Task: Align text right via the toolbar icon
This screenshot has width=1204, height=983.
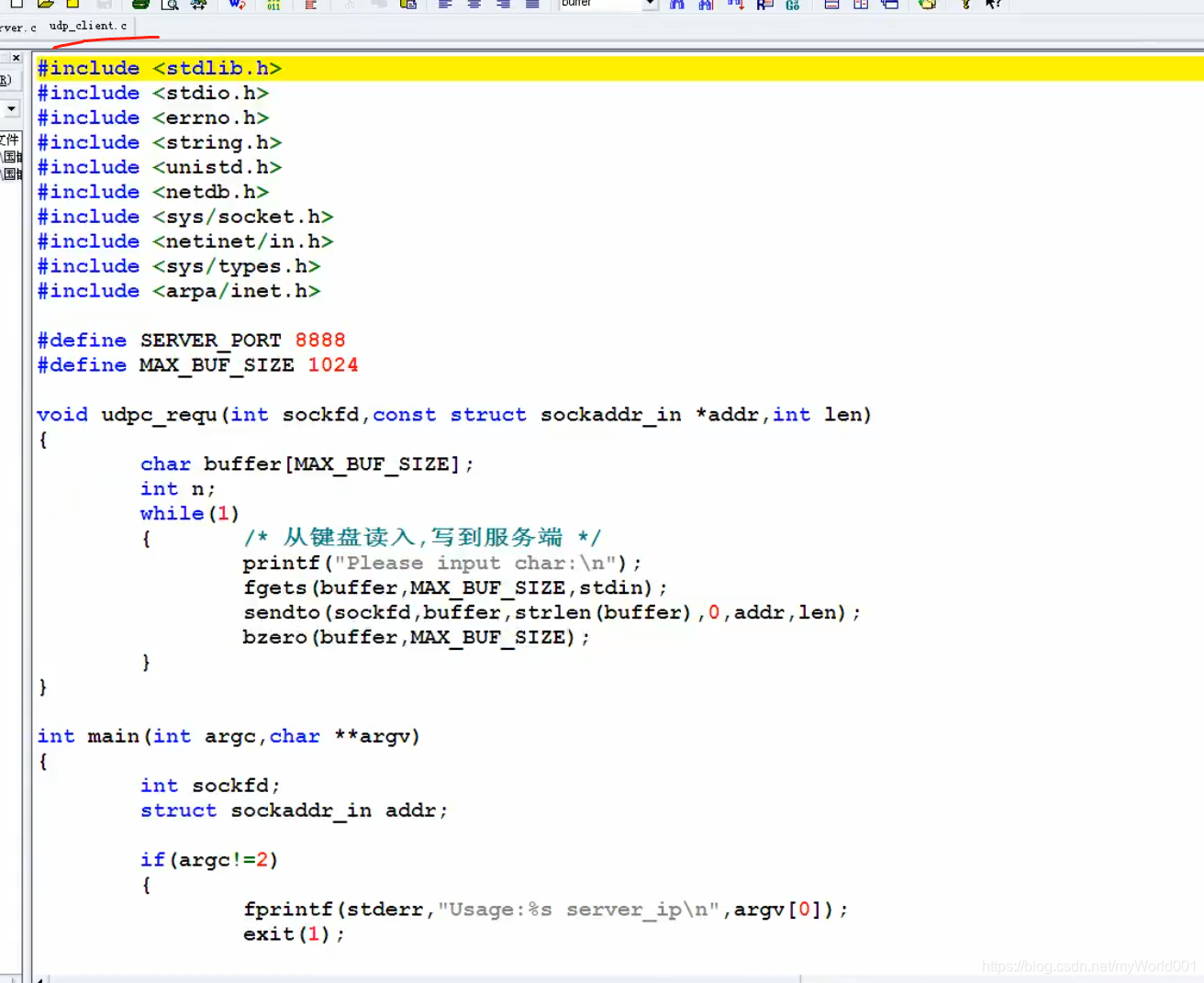Action: point(503,5)
